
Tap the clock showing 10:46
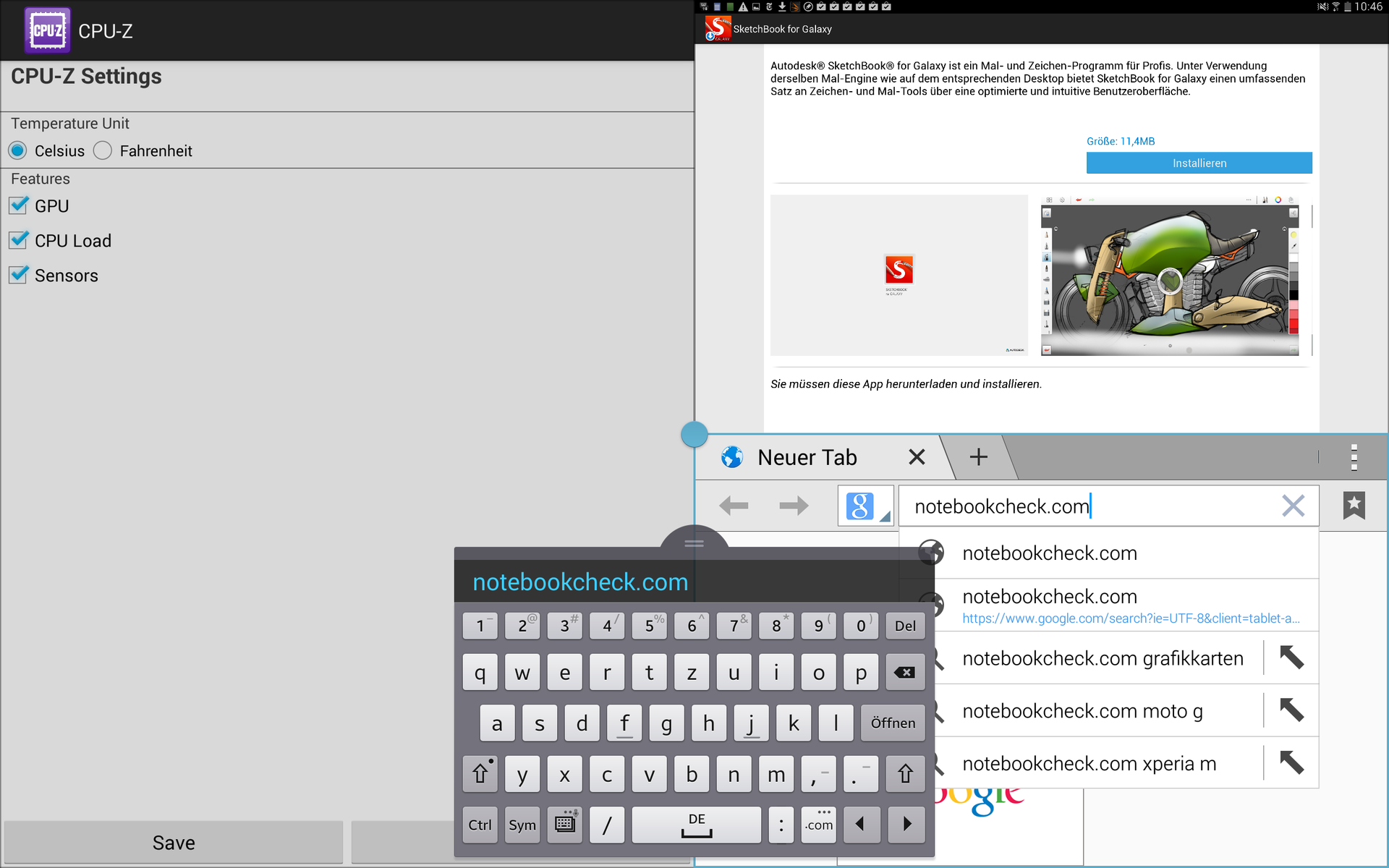[1368, 7]
